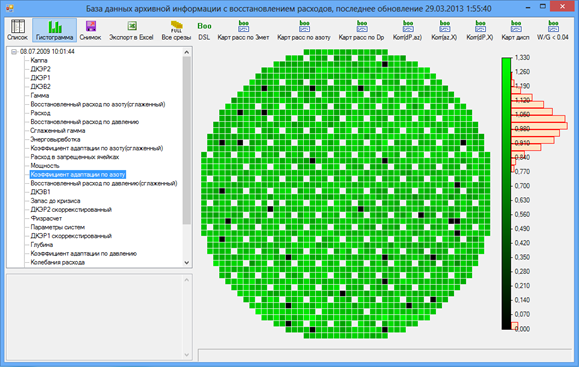Select ДКЭВ2 parameter
Screen dimensions: 579x367
(40, 87)
